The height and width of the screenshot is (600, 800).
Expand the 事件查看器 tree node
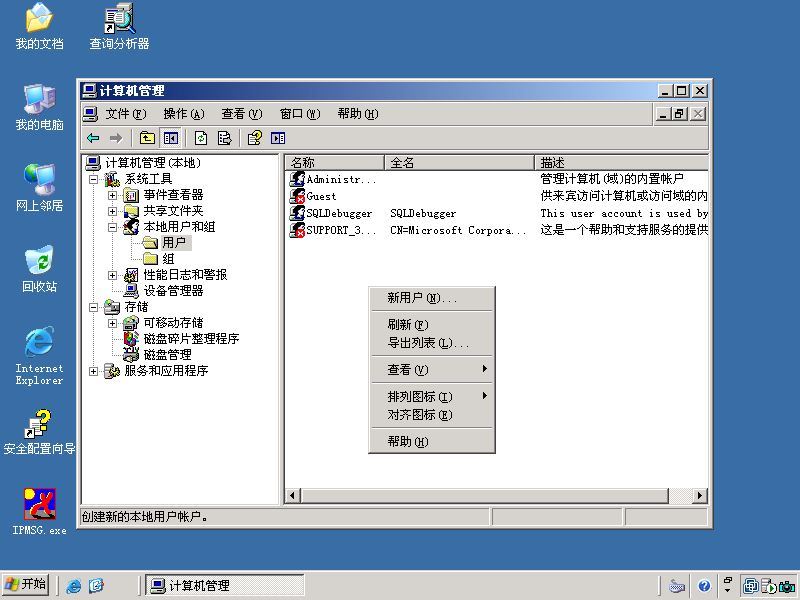(112, 195)
